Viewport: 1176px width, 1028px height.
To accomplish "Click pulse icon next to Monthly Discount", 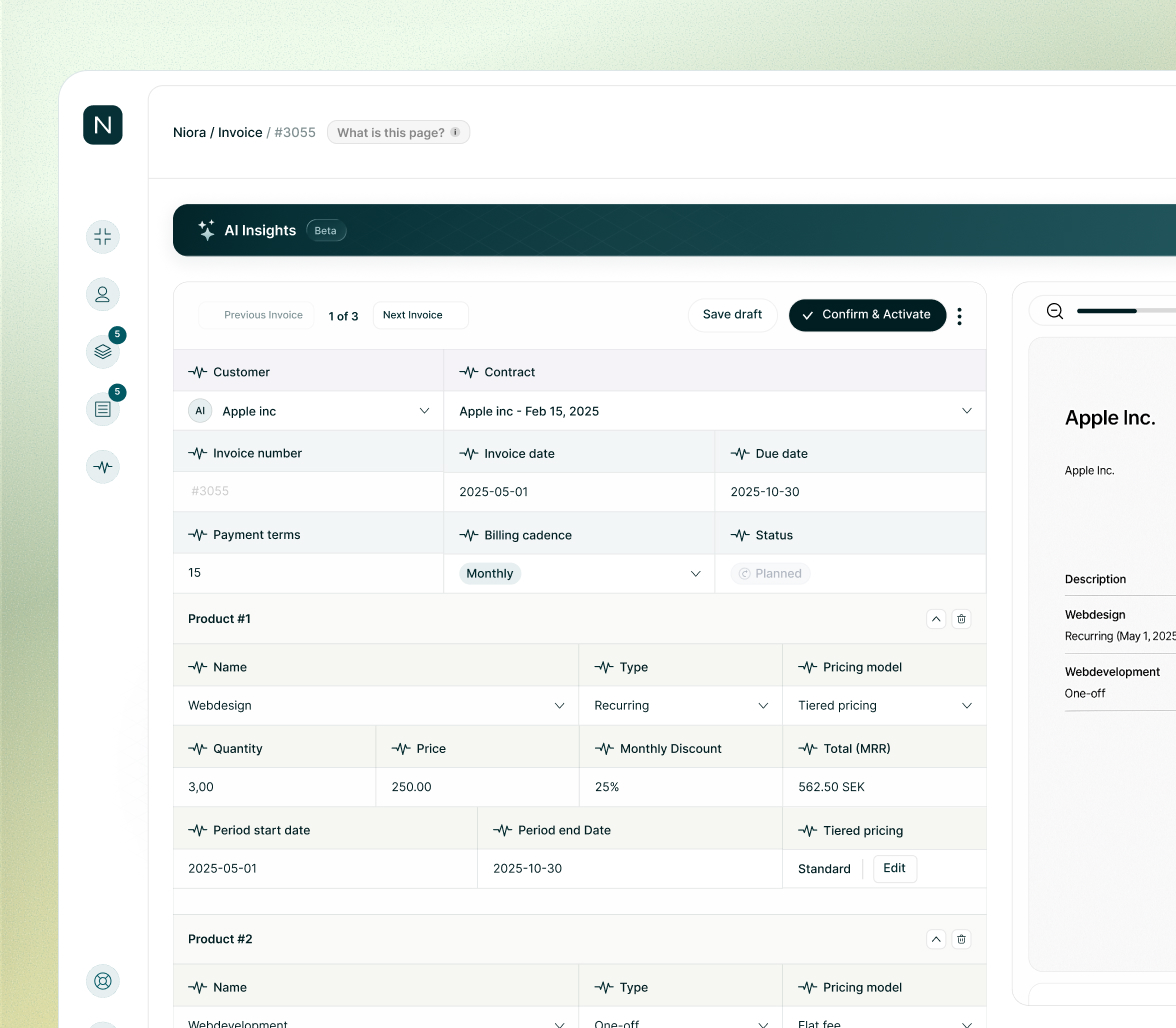I will tap(604, 748).
